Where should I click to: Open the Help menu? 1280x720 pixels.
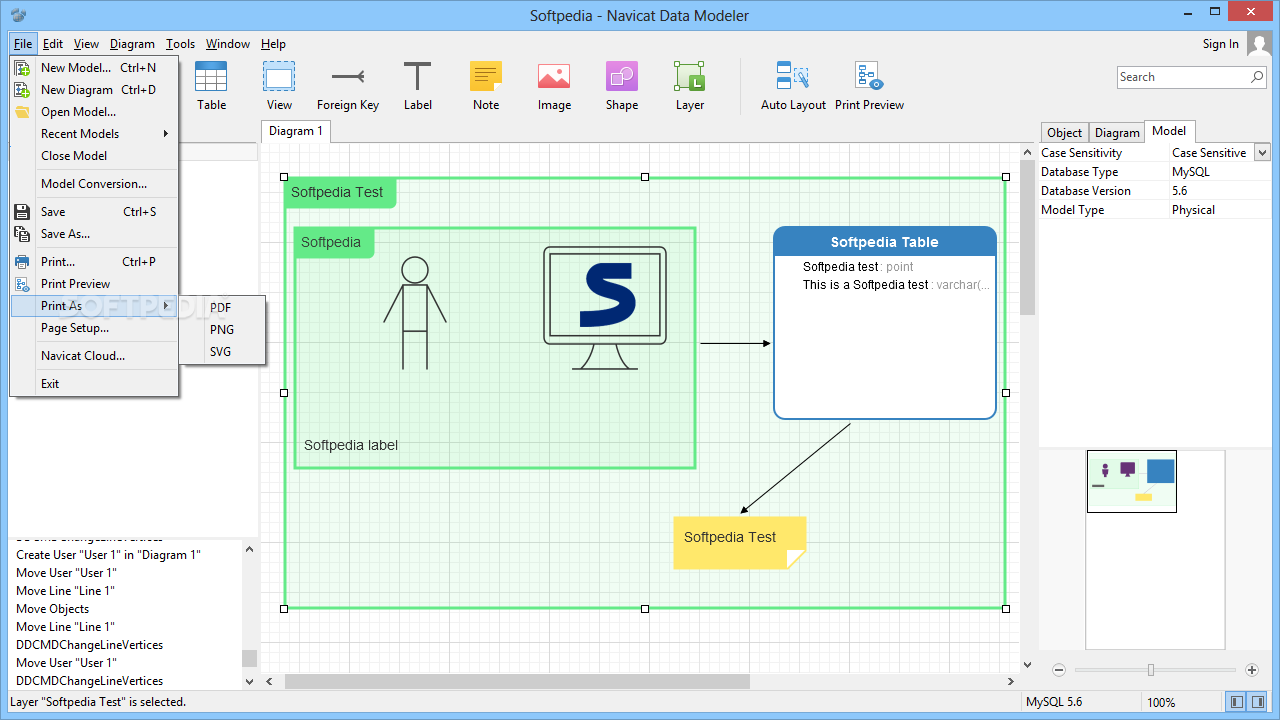(x=273, y=44)
